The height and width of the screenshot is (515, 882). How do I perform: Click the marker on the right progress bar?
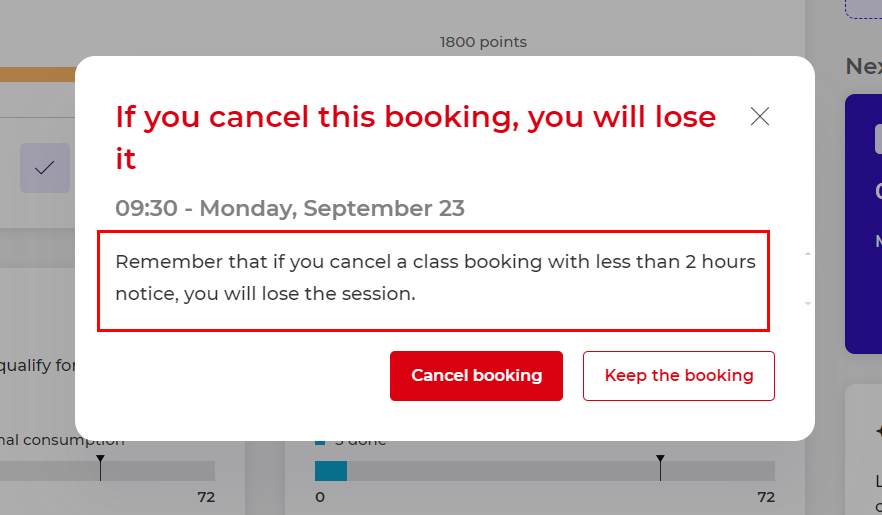click(660, 462)
